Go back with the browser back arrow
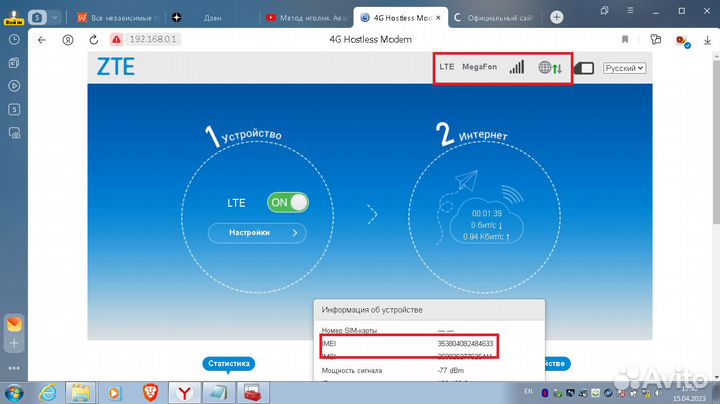The height and width of the screenshot is (404, 720). (42, 40)
